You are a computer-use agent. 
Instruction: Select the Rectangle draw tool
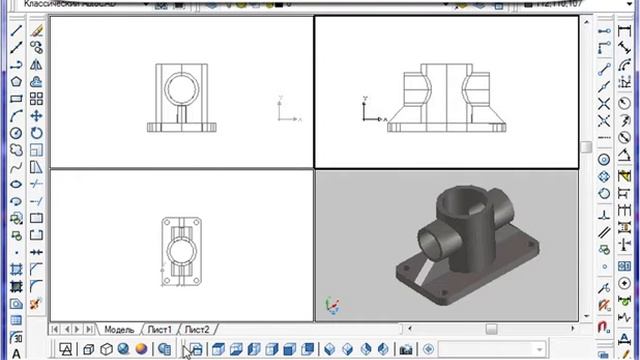coord(16,99)
